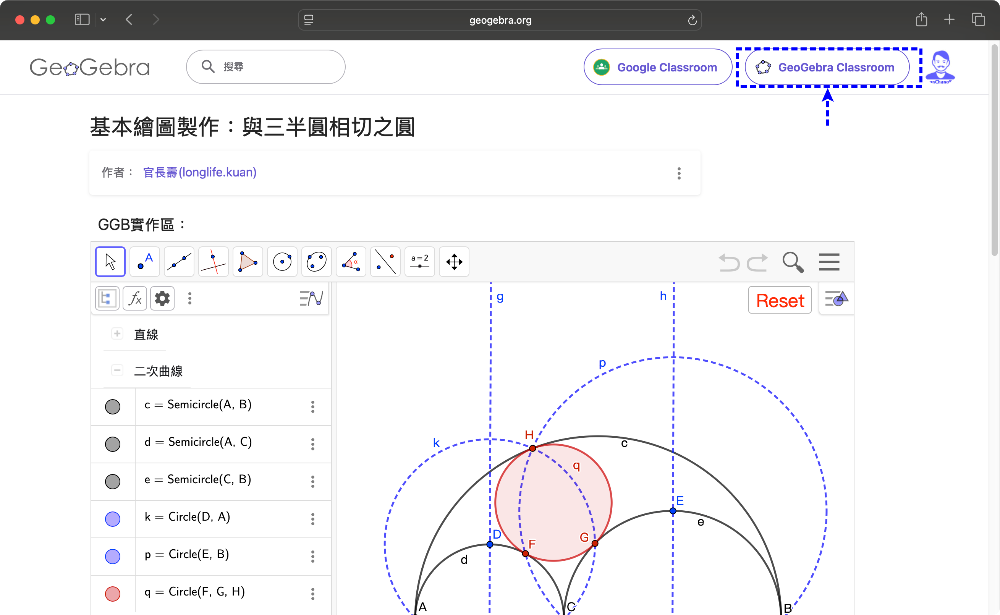Click the GeoGebra redo arrow

tap(758, 262)
